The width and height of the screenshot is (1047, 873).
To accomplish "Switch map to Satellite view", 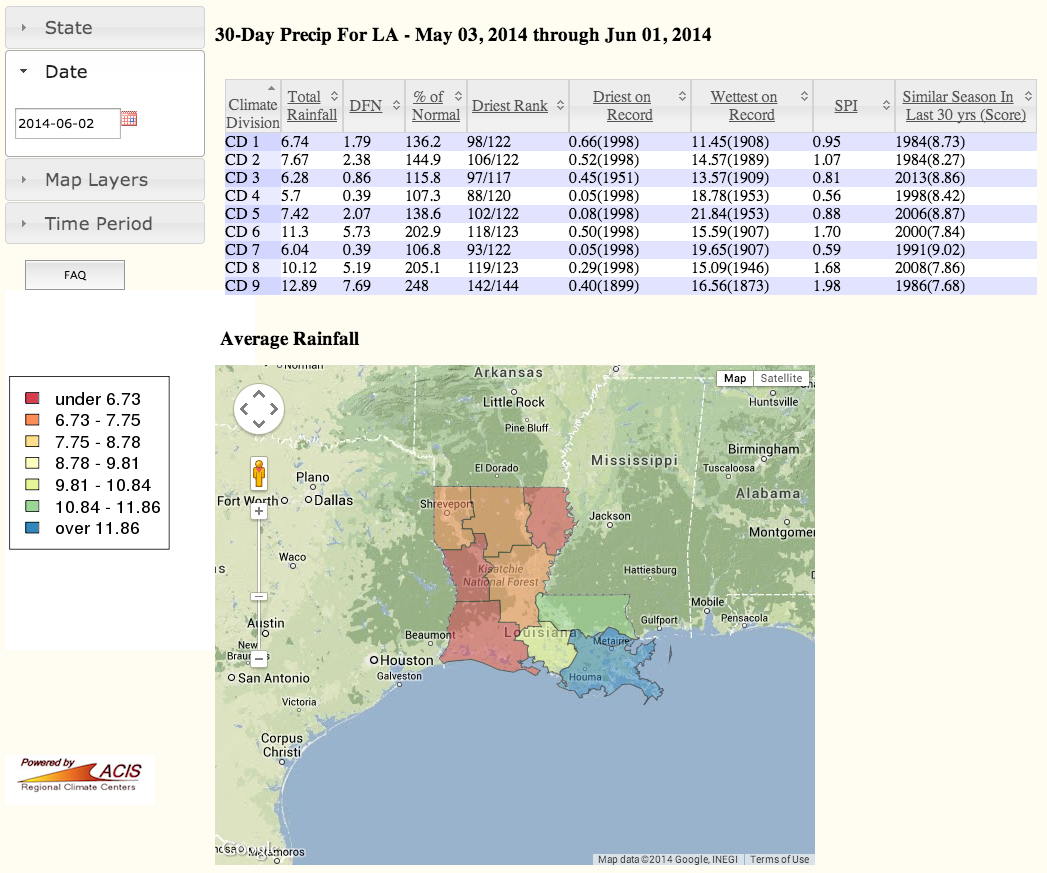I will 781,378.
